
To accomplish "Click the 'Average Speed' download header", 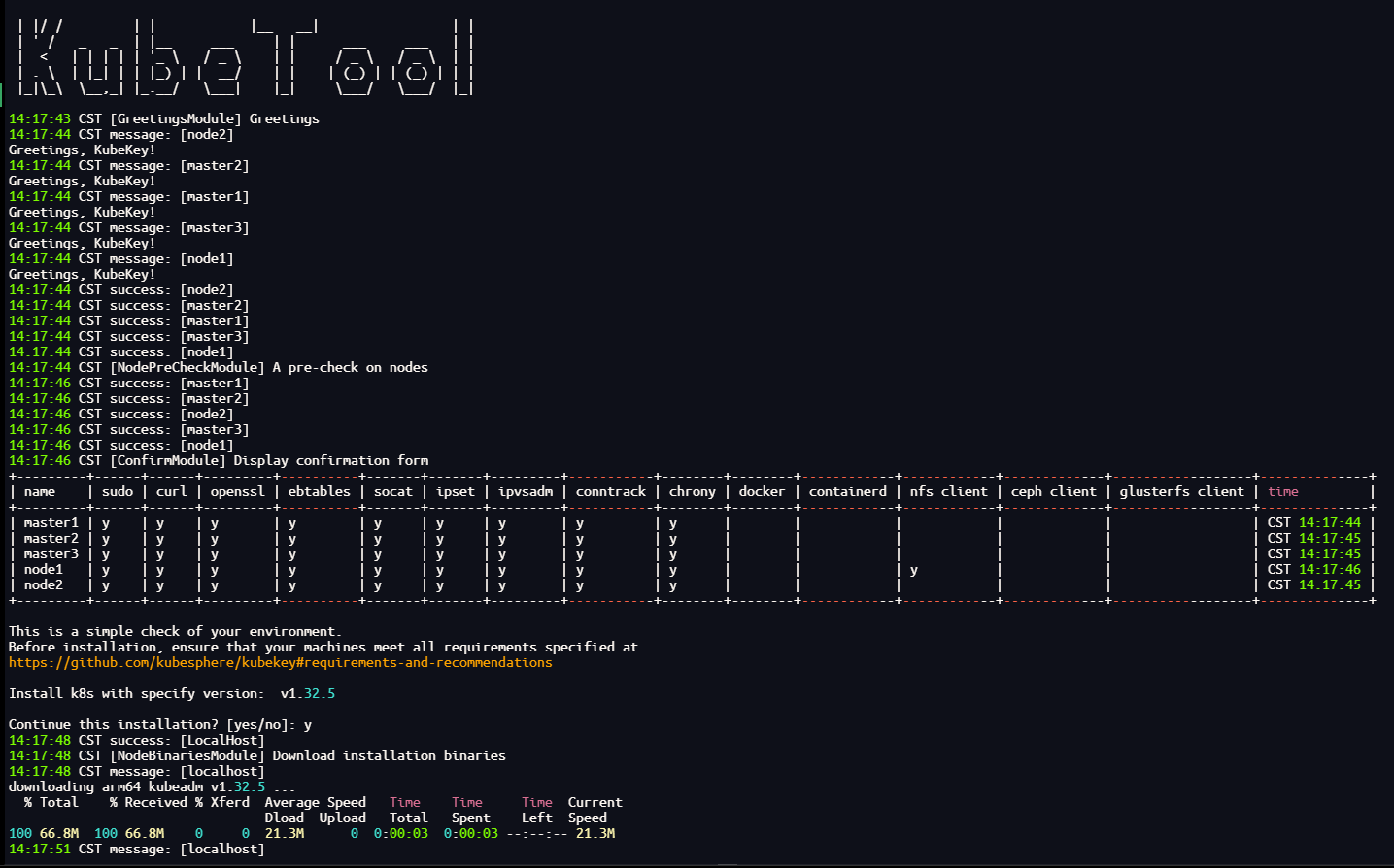I will click(315, 802).
